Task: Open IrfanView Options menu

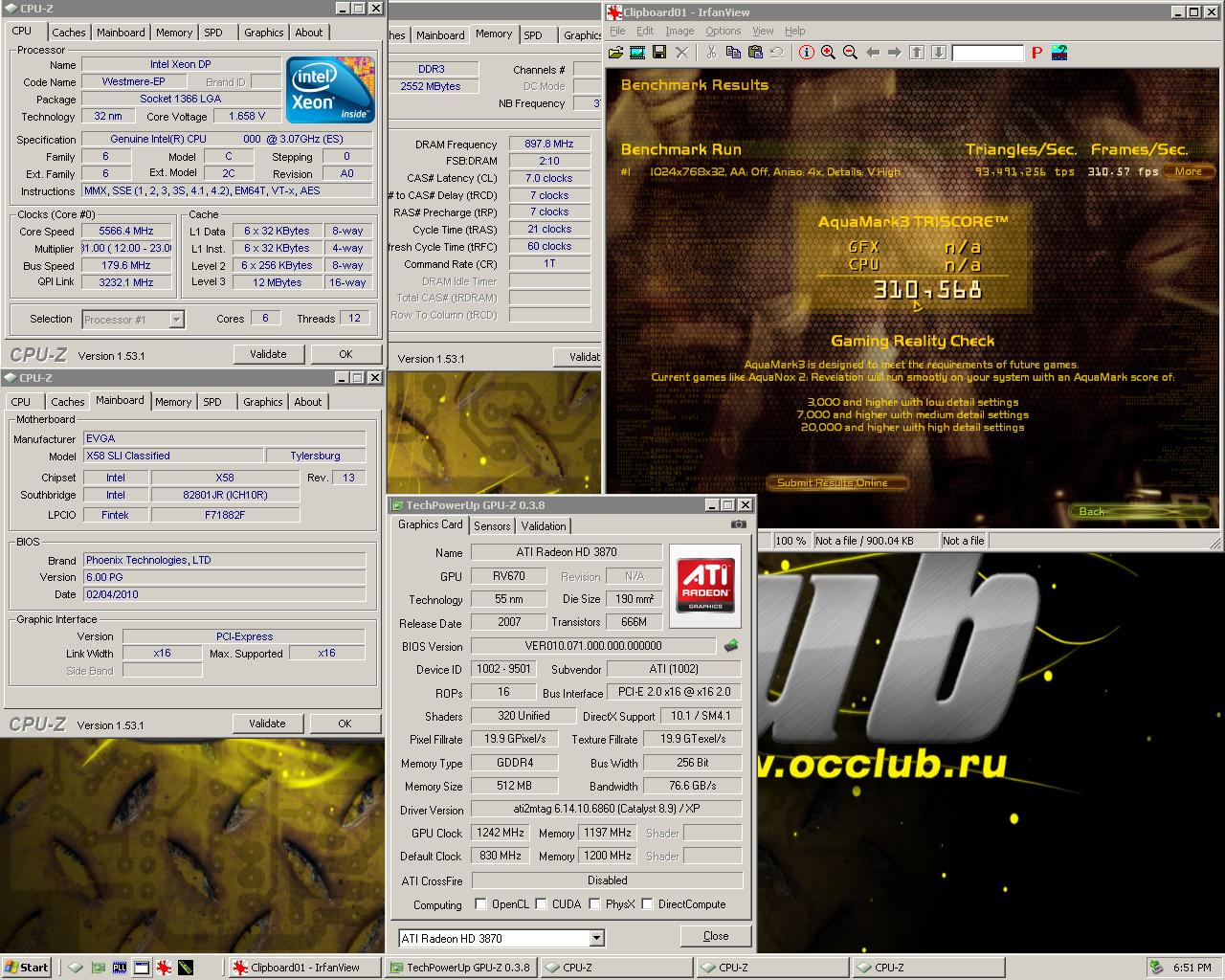Action: 724,31
